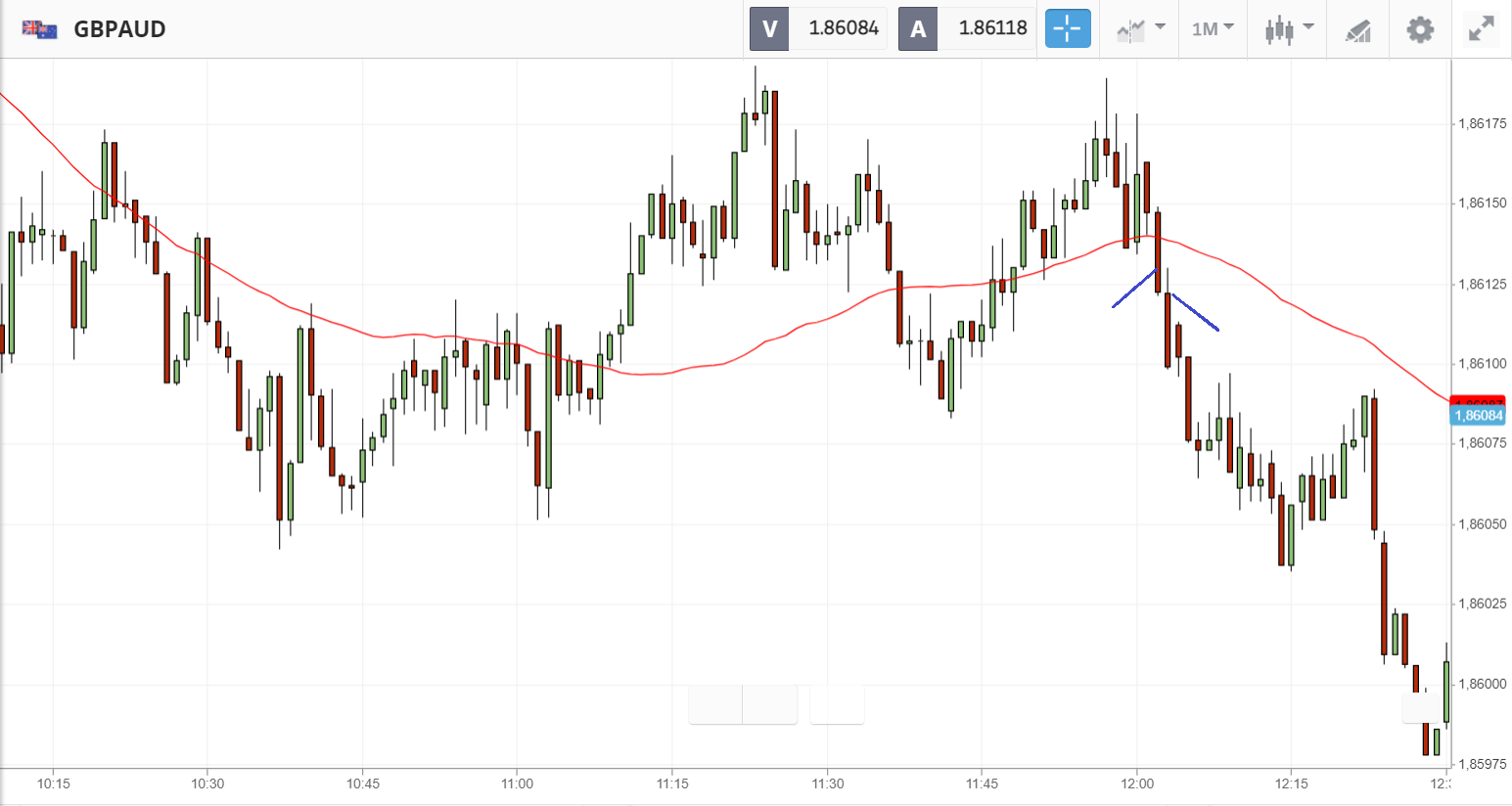Viewport: 1512px width, 806px height.
Task: Click the blue 1,86084 current price tag
Action: [1478, 416]
